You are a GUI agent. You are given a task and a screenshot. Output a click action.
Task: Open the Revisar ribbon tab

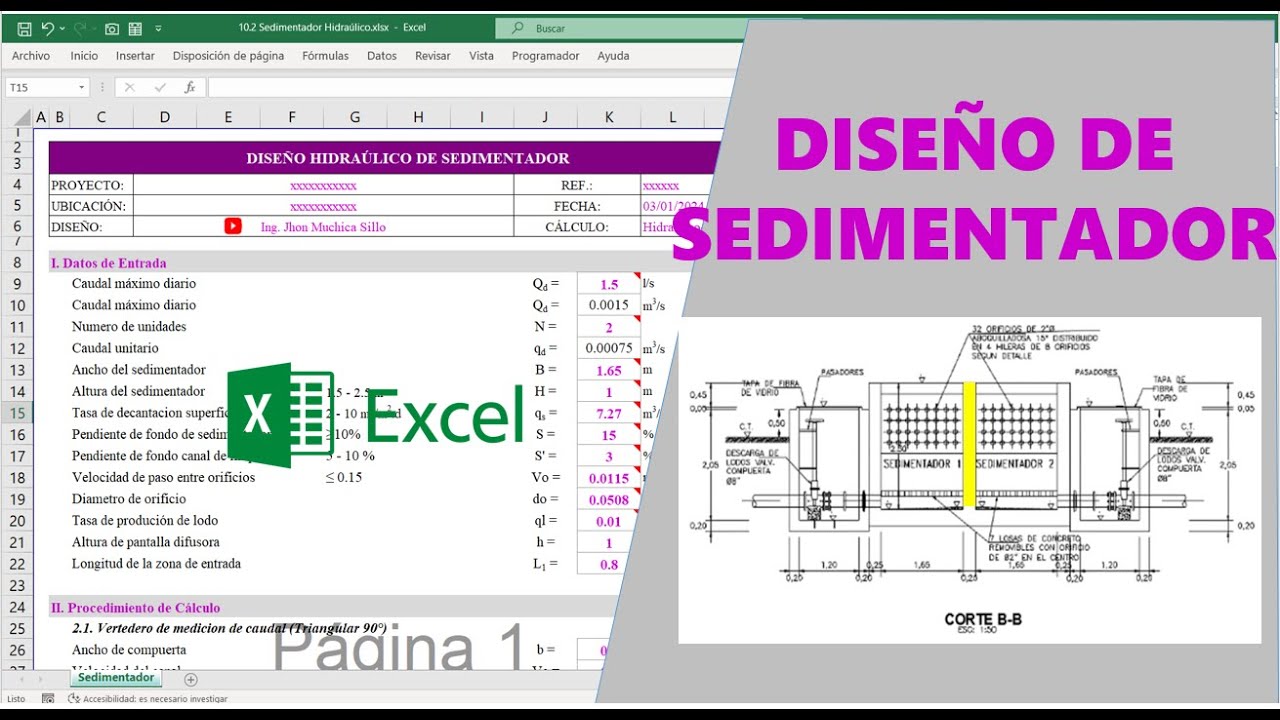pyautogui.click(x=433, y=56)
